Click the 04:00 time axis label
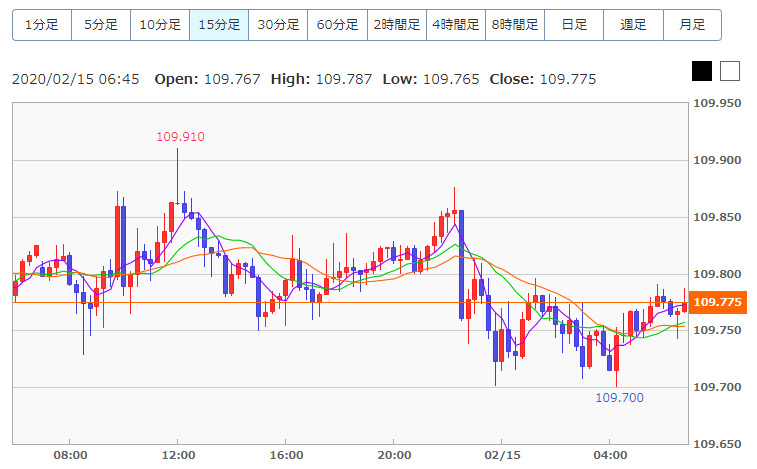This screenshot has height=469, width=757. (610, 455)
